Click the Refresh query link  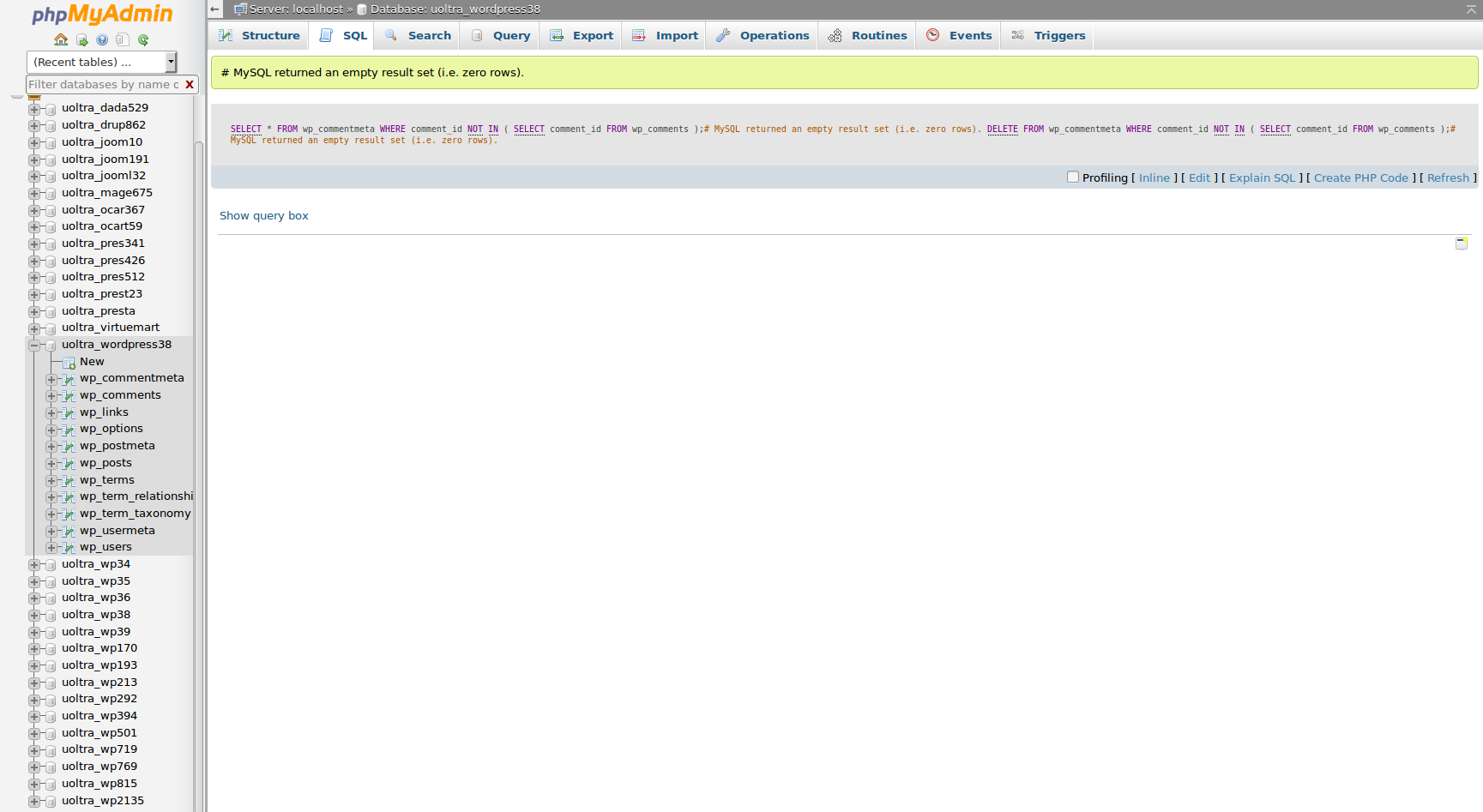pyautogui.click(x=1448, y=177)
